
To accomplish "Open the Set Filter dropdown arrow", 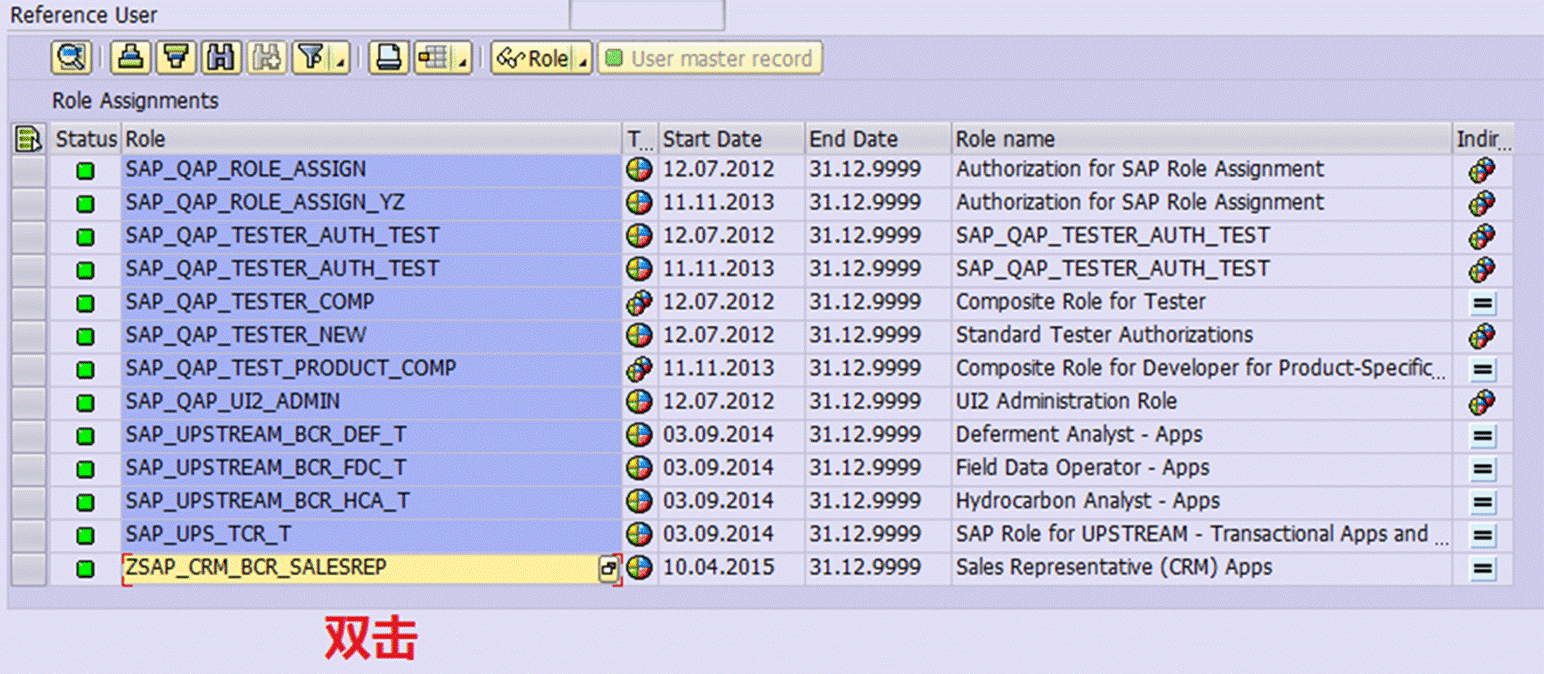I will point(341,59).
